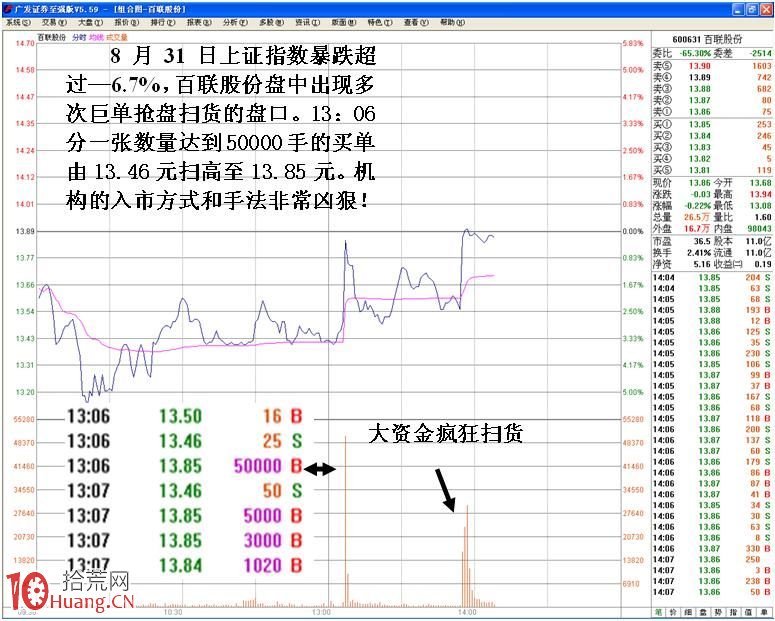Click the 分时 chart legend label
Screen dimensions: 775x621
click(79, 38)
